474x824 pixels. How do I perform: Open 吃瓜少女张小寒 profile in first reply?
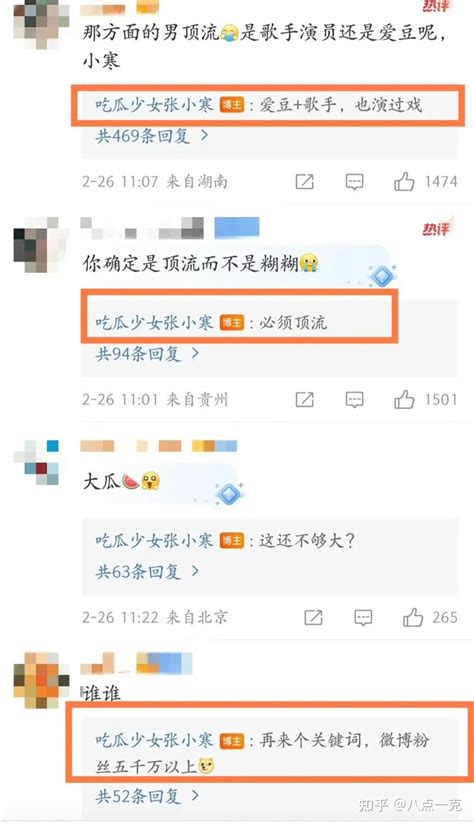[154, 105]
